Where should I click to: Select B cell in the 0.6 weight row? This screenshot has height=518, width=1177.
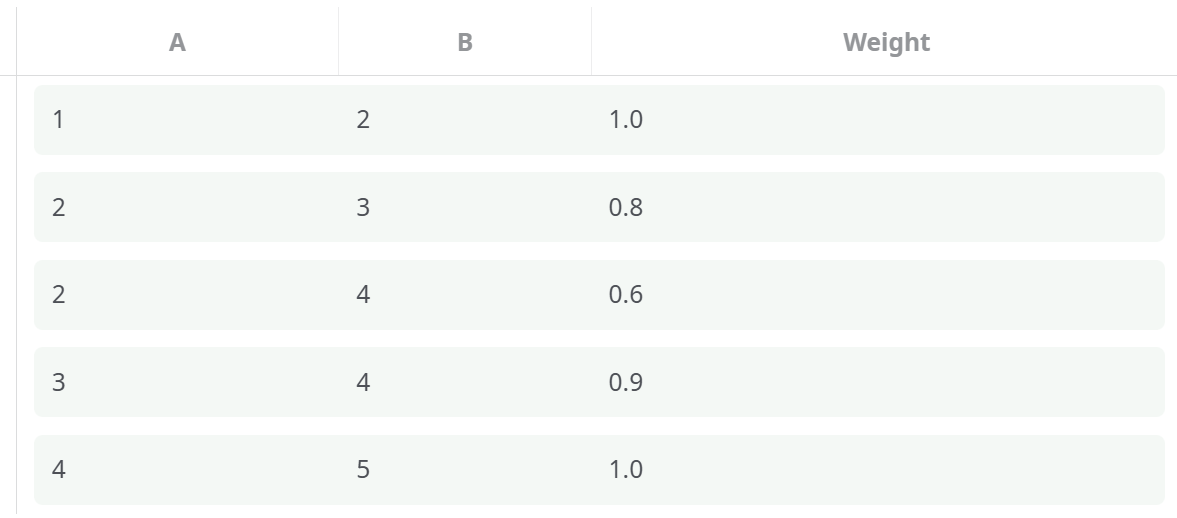click(x=363, y=295)
